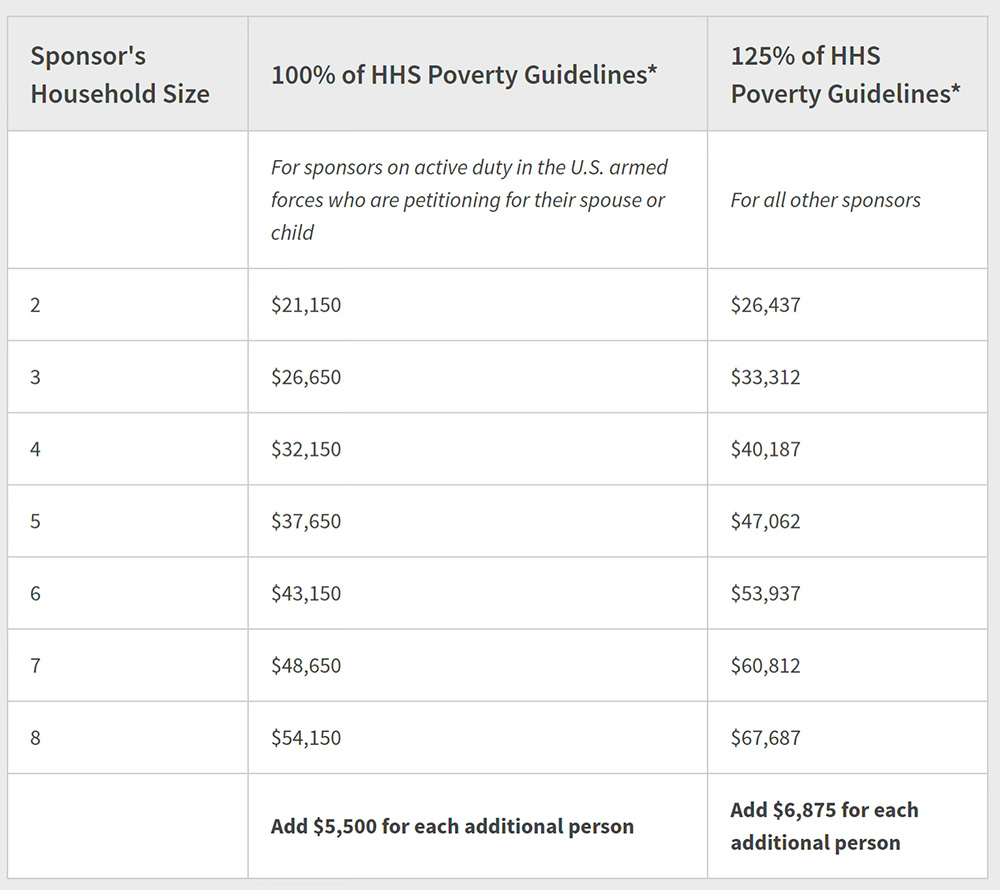1000x890 pixels.
Task: Click the $32,150 cell for household of 4
Action: [306, 449]
